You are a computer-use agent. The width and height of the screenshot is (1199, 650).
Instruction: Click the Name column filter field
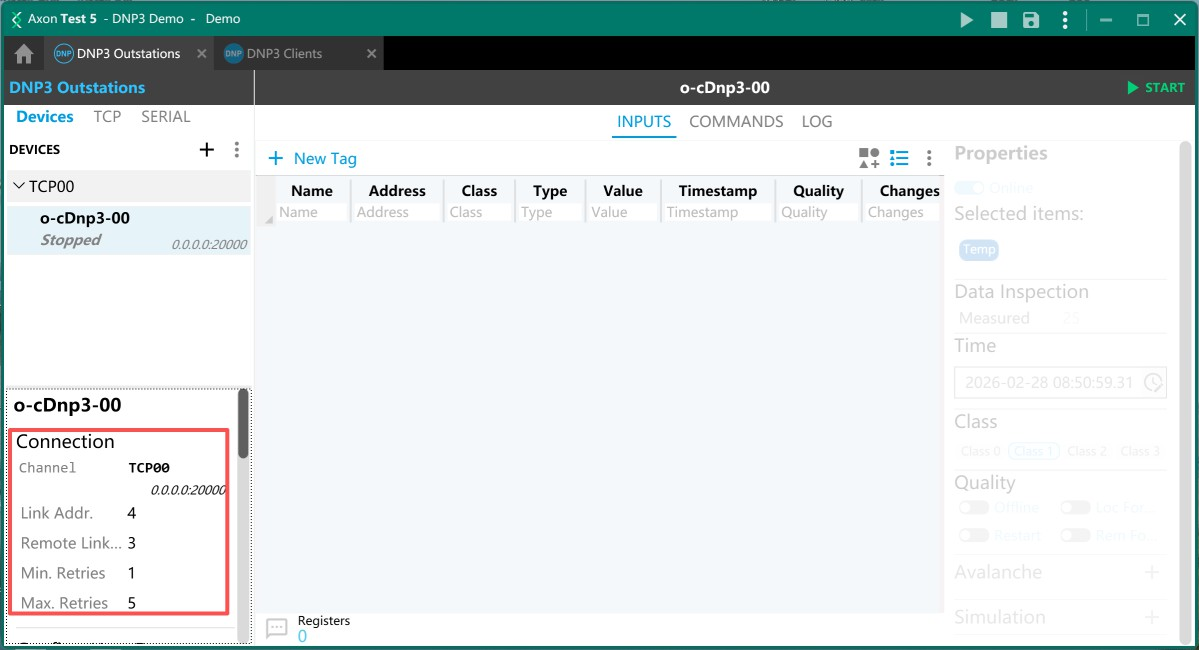tap(312, 212)
